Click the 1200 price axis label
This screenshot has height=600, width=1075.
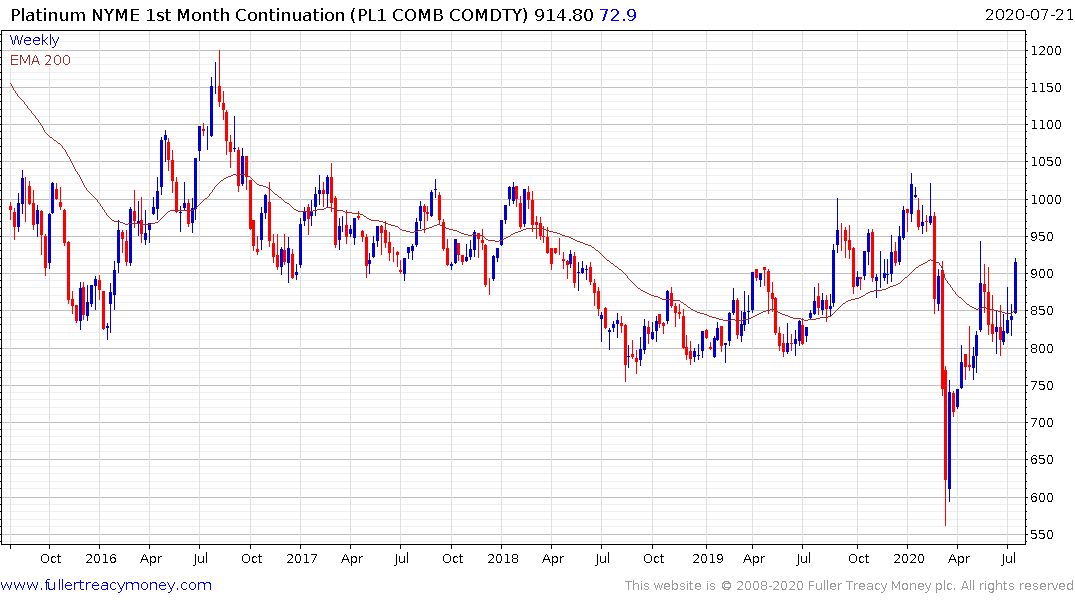pyautogui.click(x=1046, y=51)
